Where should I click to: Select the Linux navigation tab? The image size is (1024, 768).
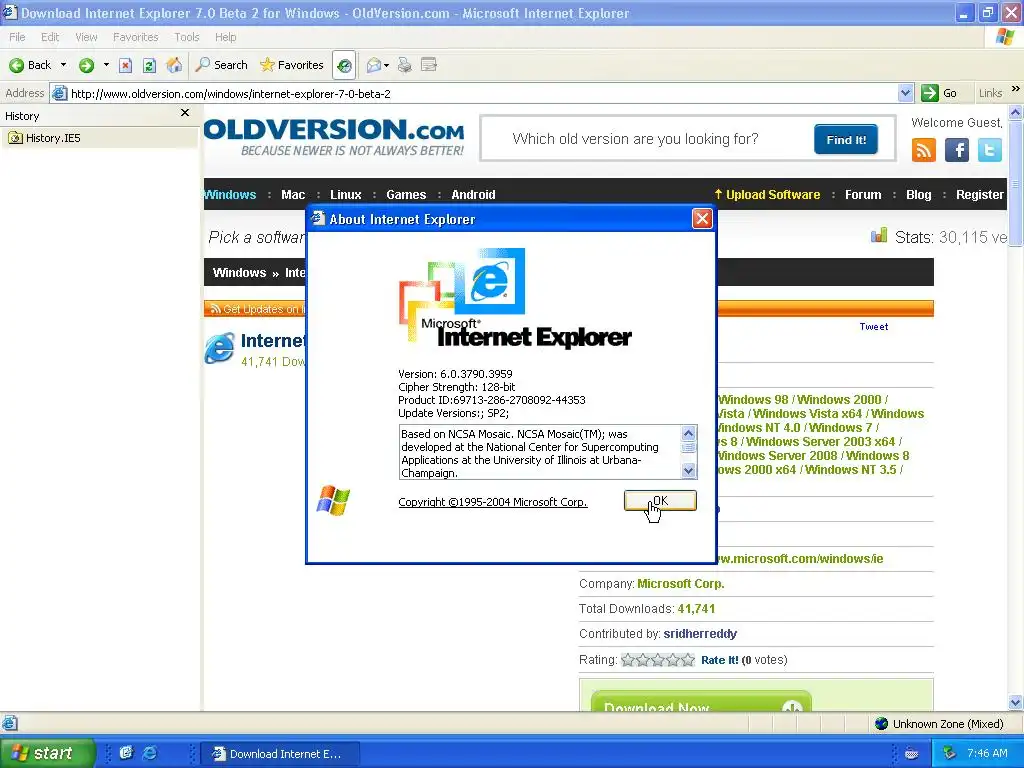click(345, 195)
